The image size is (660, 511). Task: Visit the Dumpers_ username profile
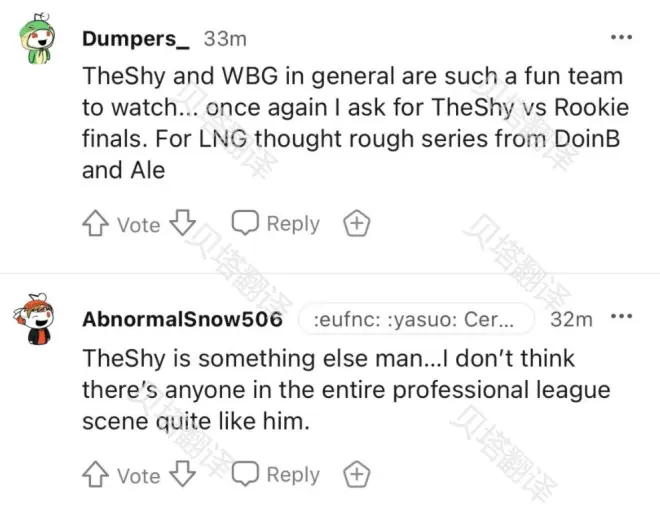coord(136,39)
